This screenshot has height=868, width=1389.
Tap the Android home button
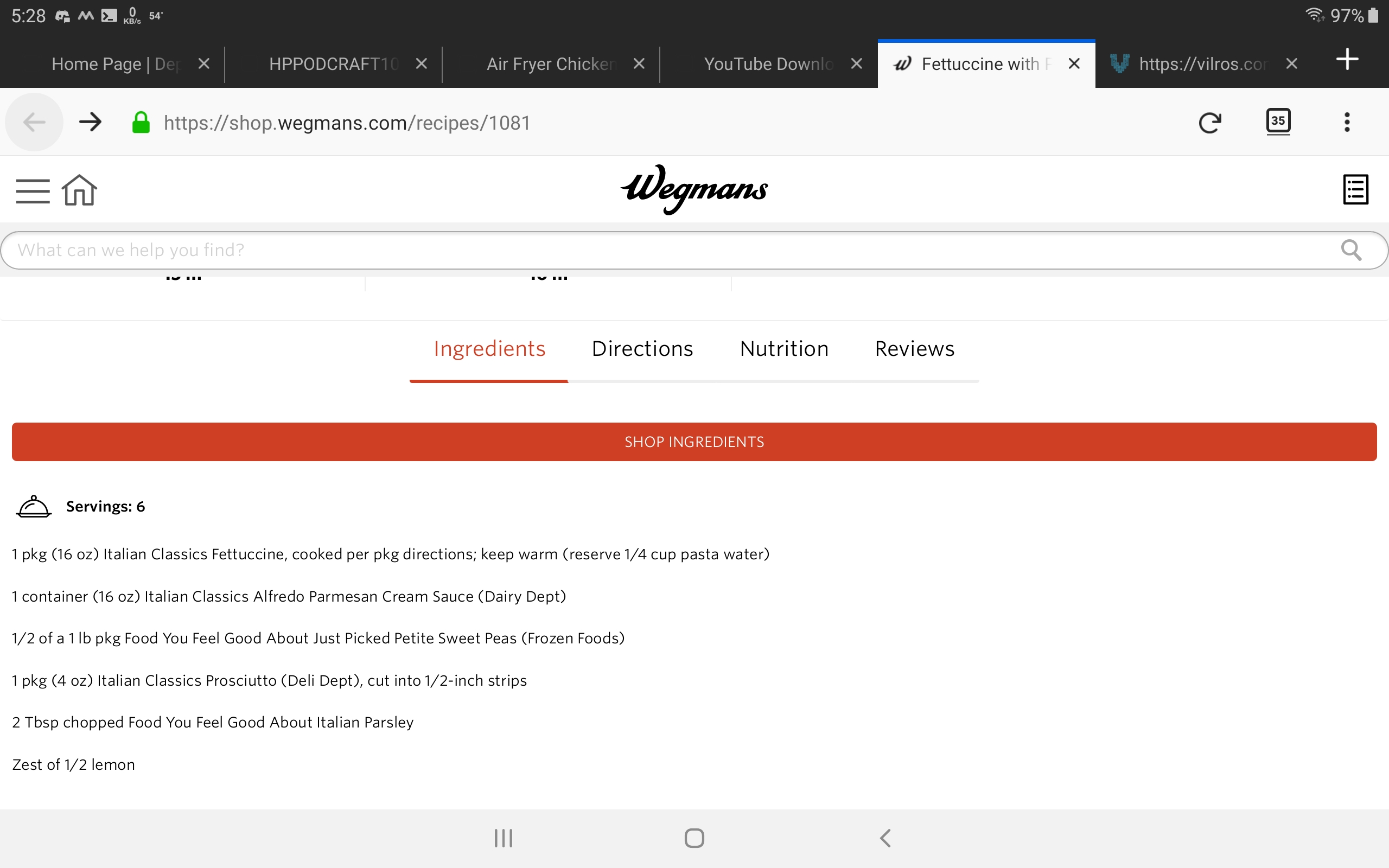click(x=694, y=838)
